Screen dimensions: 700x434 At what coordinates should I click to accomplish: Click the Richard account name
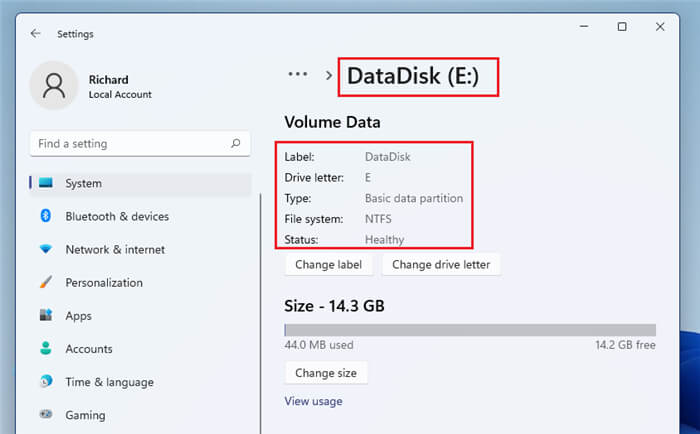coord(108,79)
